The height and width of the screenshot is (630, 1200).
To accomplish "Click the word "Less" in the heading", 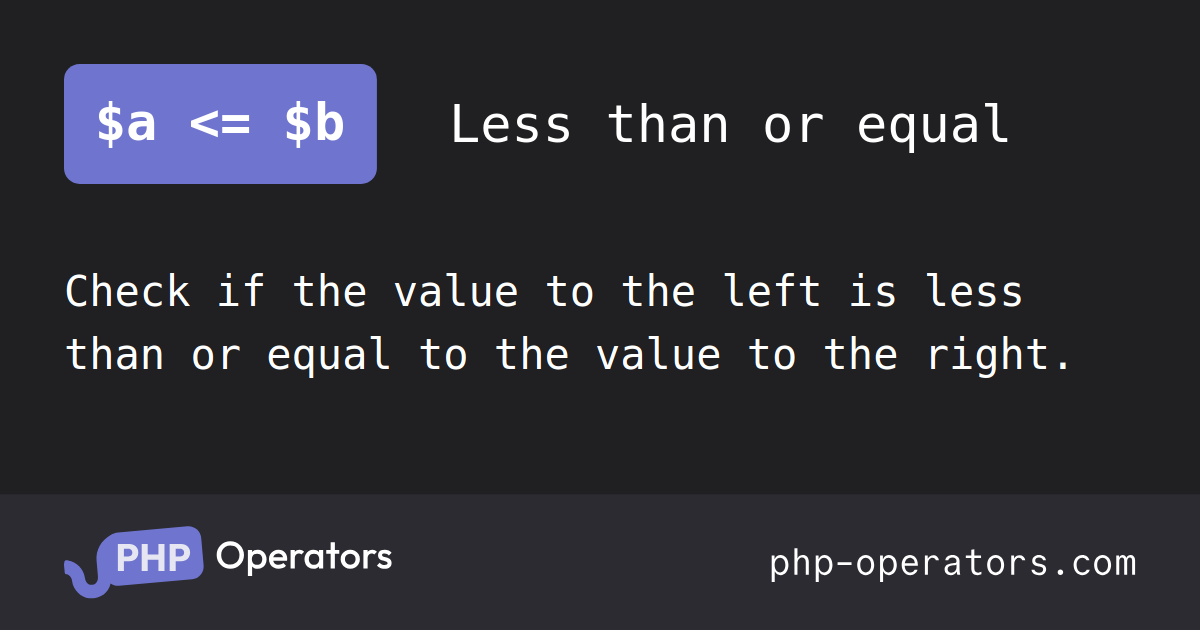I will click(512, 125).
